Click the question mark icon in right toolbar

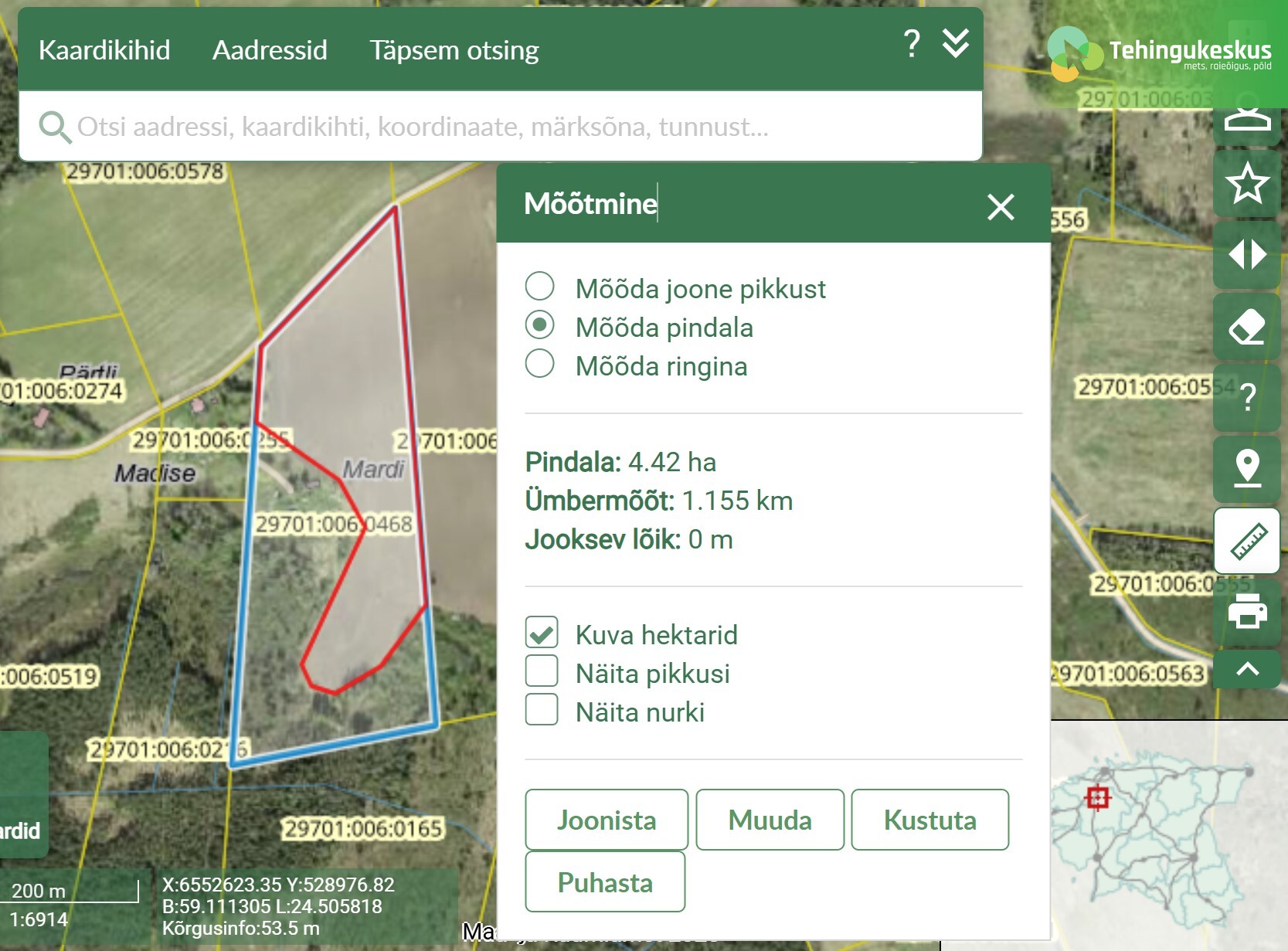(x=1246, y=398)
